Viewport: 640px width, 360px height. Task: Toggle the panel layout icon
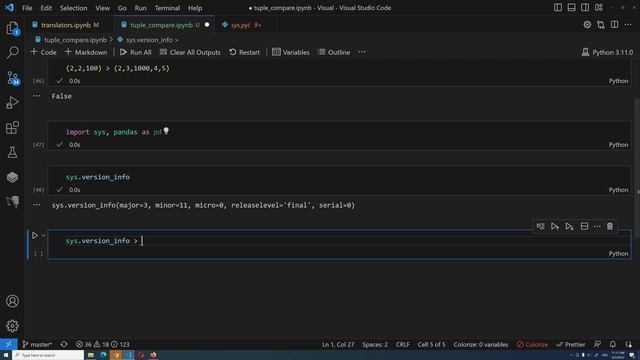(x=572, y=8)
